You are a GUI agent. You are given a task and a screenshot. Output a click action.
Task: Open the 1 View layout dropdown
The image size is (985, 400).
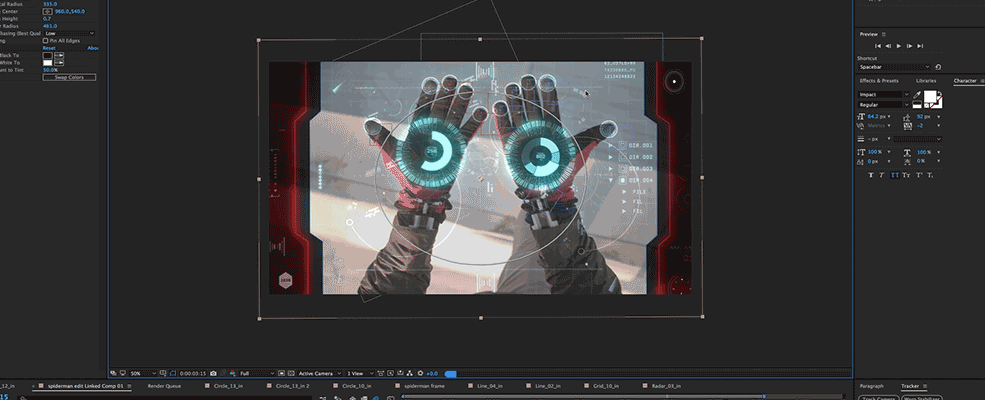pos(360,373)
